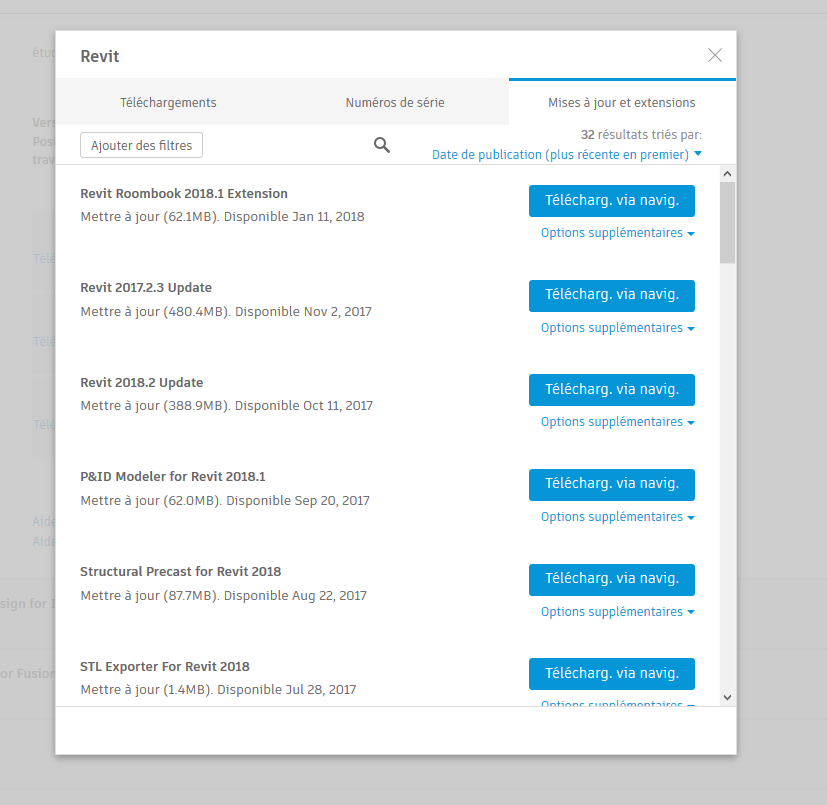The image size is (827, 805).
Task: Expand Options supplémentaires for Revit Roombook 2018.1
Action: [x=617, y=233]
